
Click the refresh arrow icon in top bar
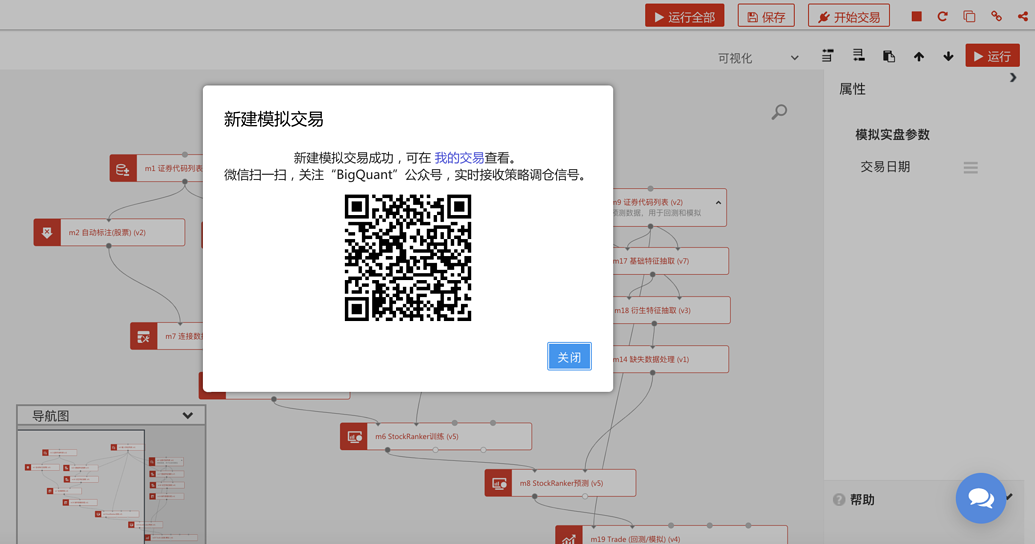[943, 16]
